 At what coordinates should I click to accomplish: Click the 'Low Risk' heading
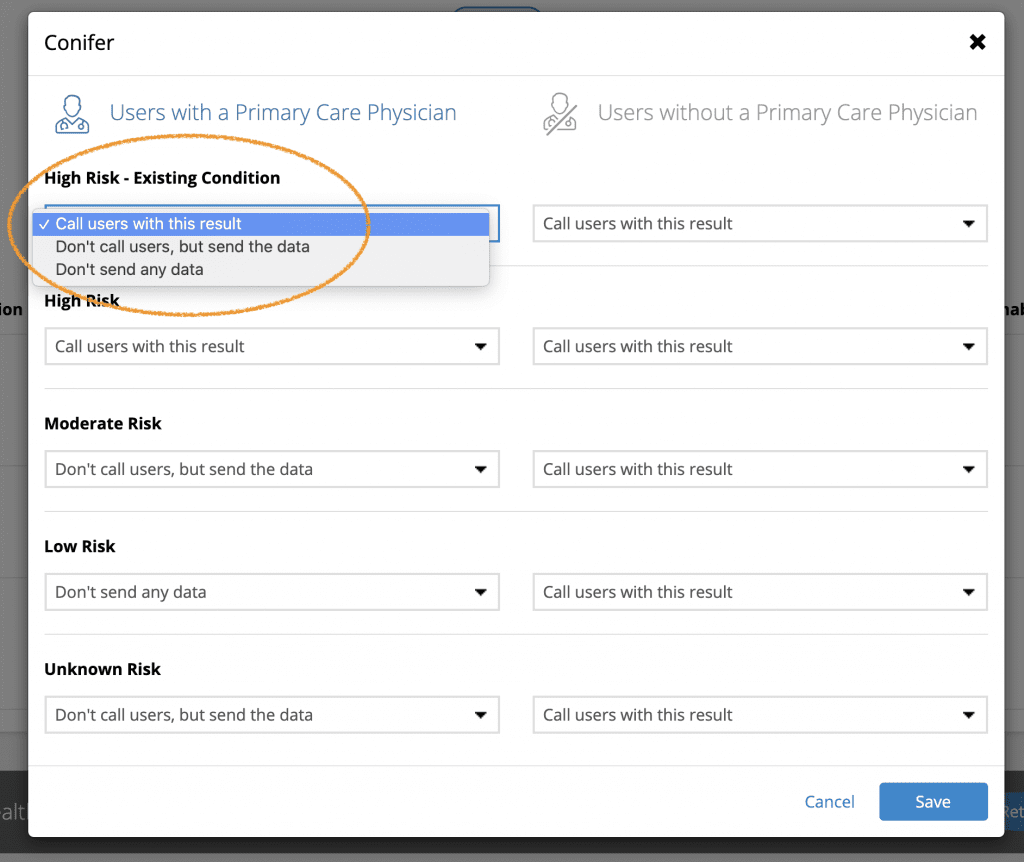click(80, 546)
